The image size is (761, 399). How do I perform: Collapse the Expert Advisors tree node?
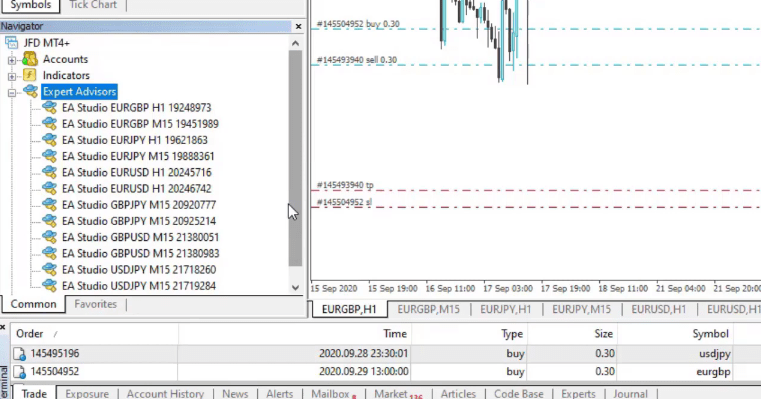tap(12, 93)
